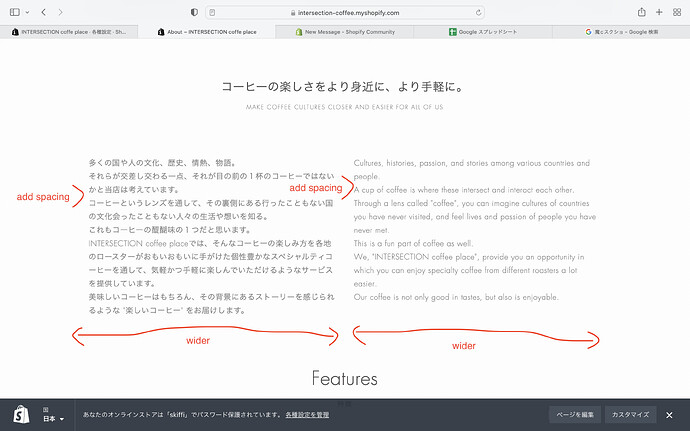The image size is (690, 431).
Task: Go forward to the next page
Action: 60,12
